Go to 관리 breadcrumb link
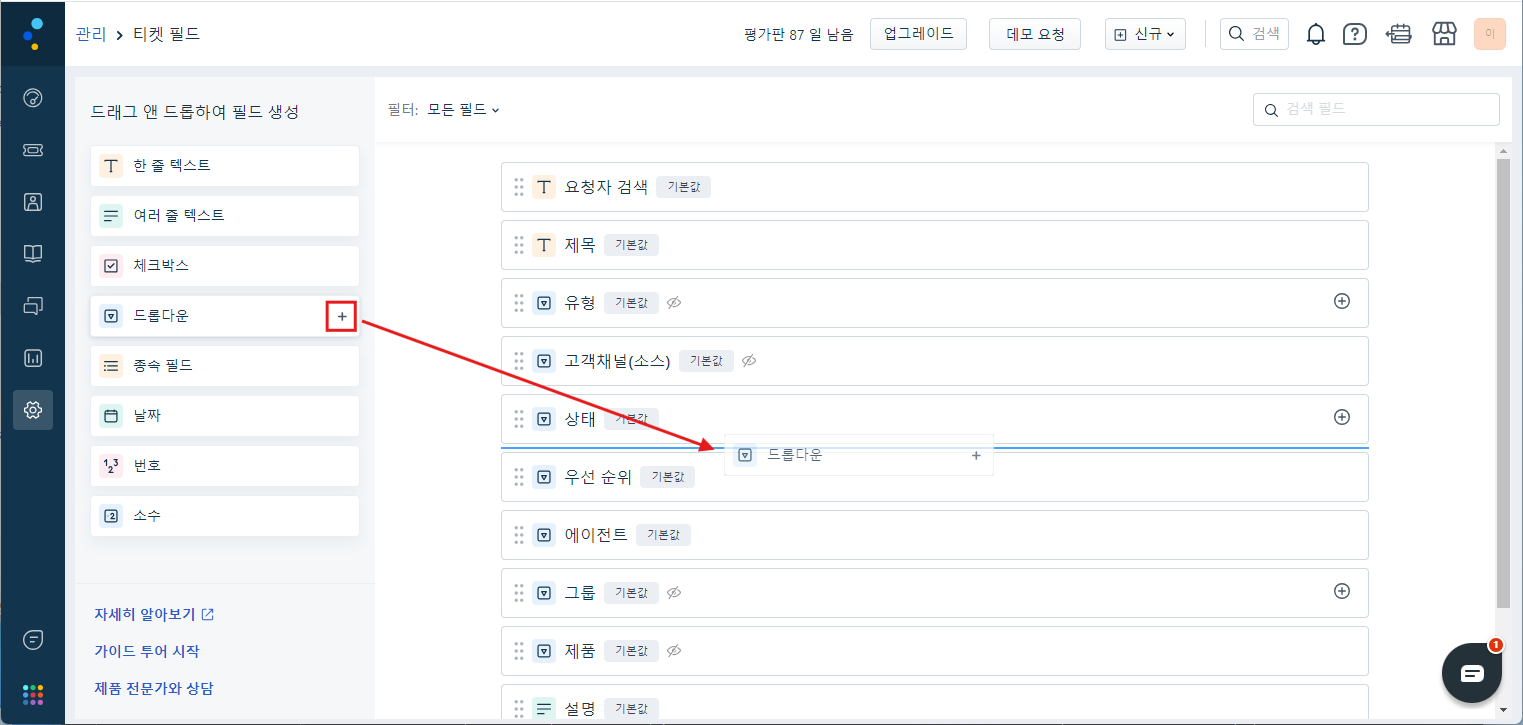The width and height of the screenshot is (1523, 725). [x=91, y=34]
